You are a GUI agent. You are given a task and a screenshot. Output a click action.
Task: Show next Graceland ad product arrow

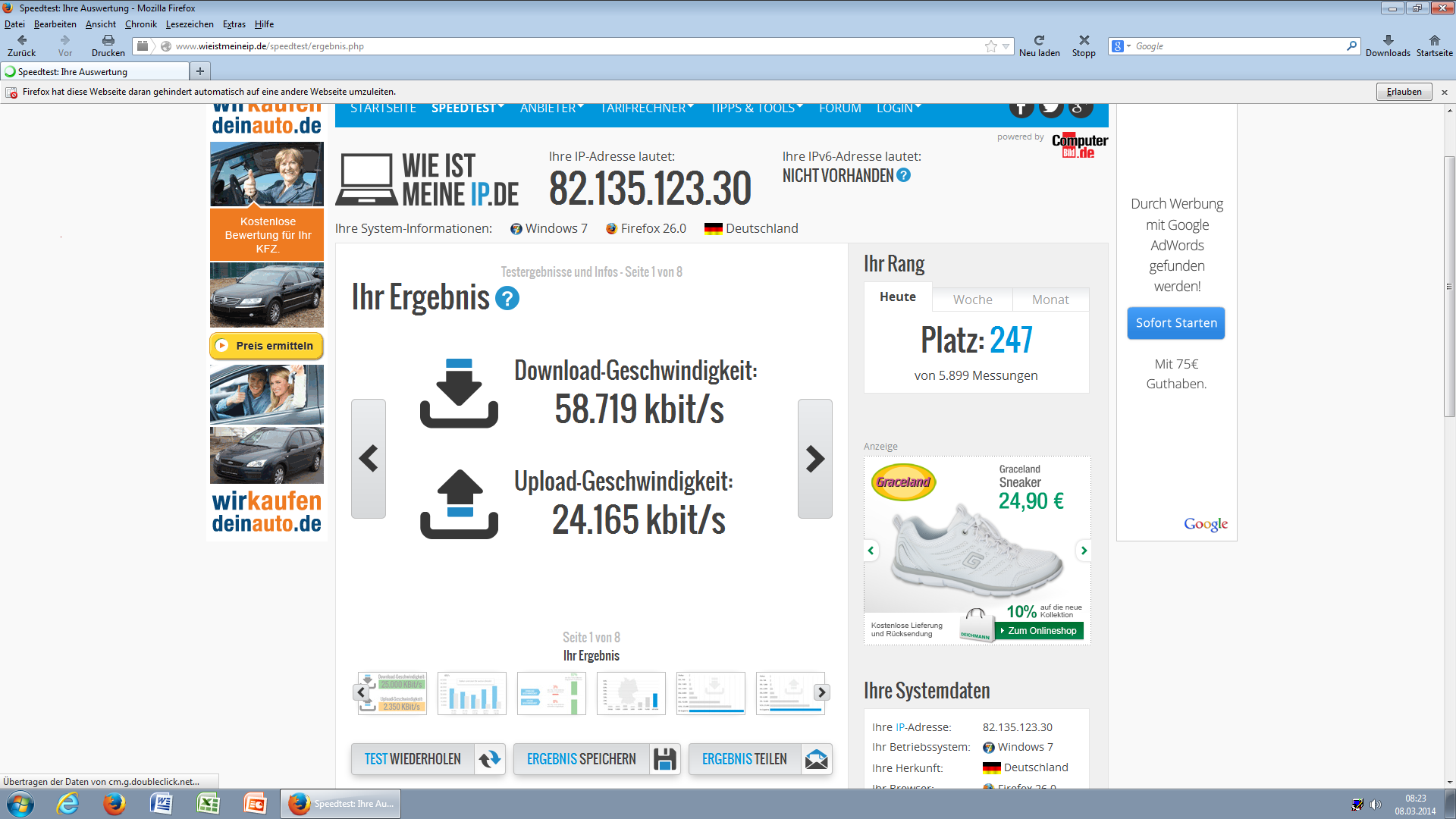click(x=1084, y=551)
